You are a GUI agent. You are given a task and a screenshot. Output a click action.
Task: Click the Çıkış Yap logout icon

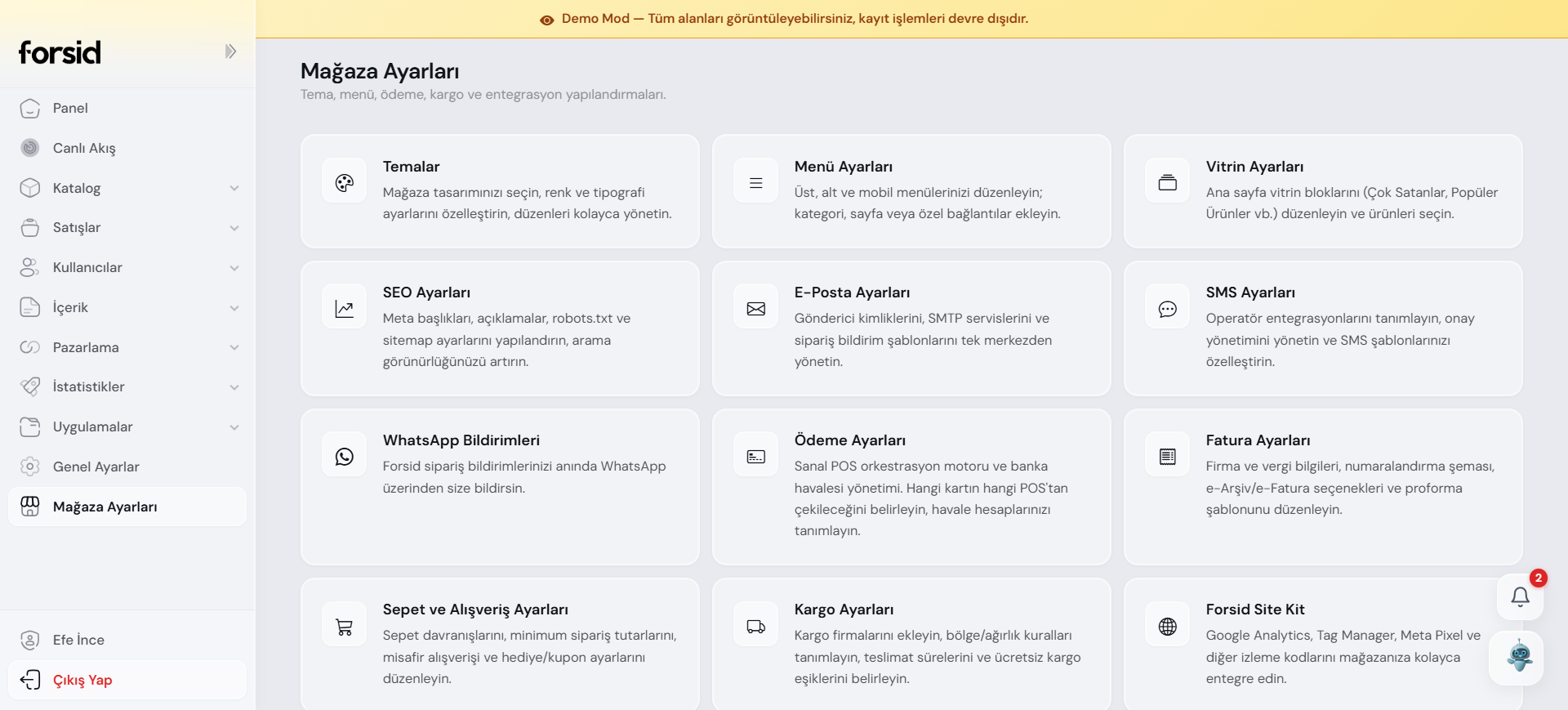point(30,680)
